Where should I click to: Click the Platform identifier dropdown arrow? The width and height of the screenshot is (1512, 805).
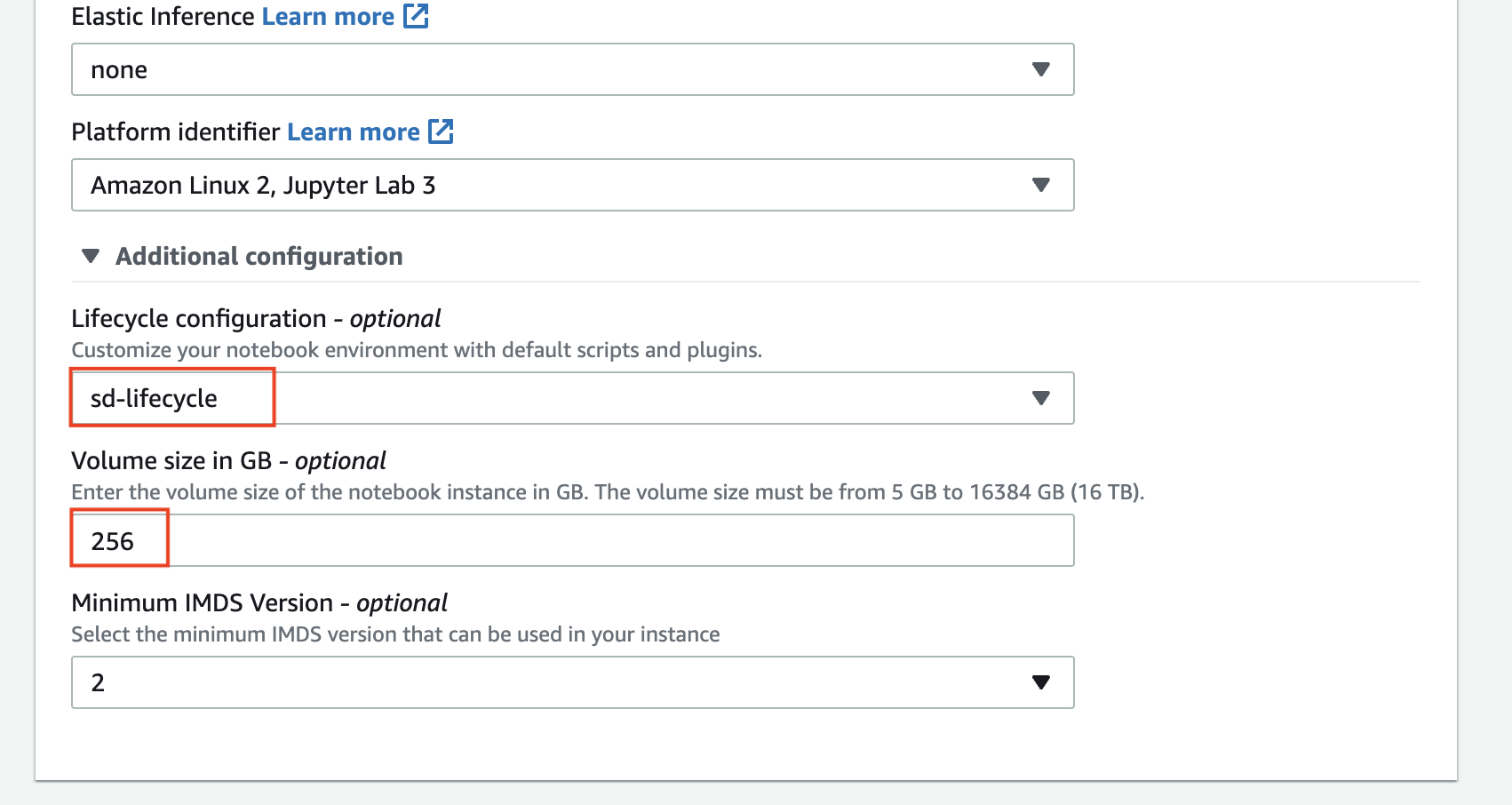pos(1041,185)
